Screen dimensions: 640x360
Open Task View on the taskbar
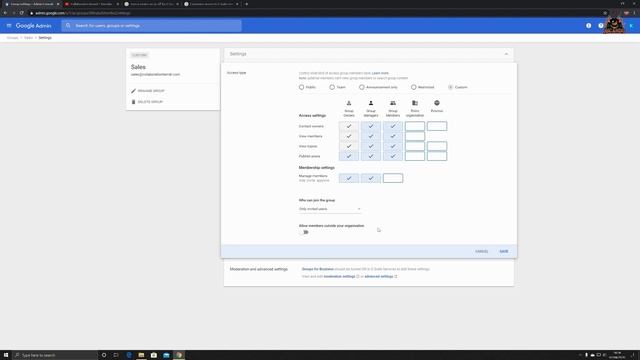click(116, 355)
